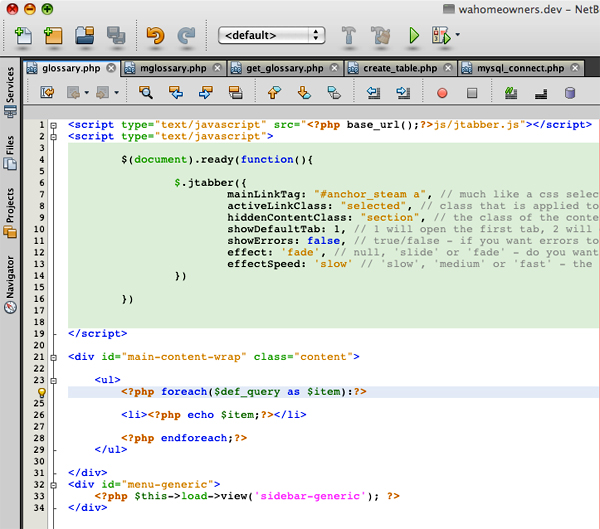
Task: Open the Services side panel
Action: tap(10, 92)
